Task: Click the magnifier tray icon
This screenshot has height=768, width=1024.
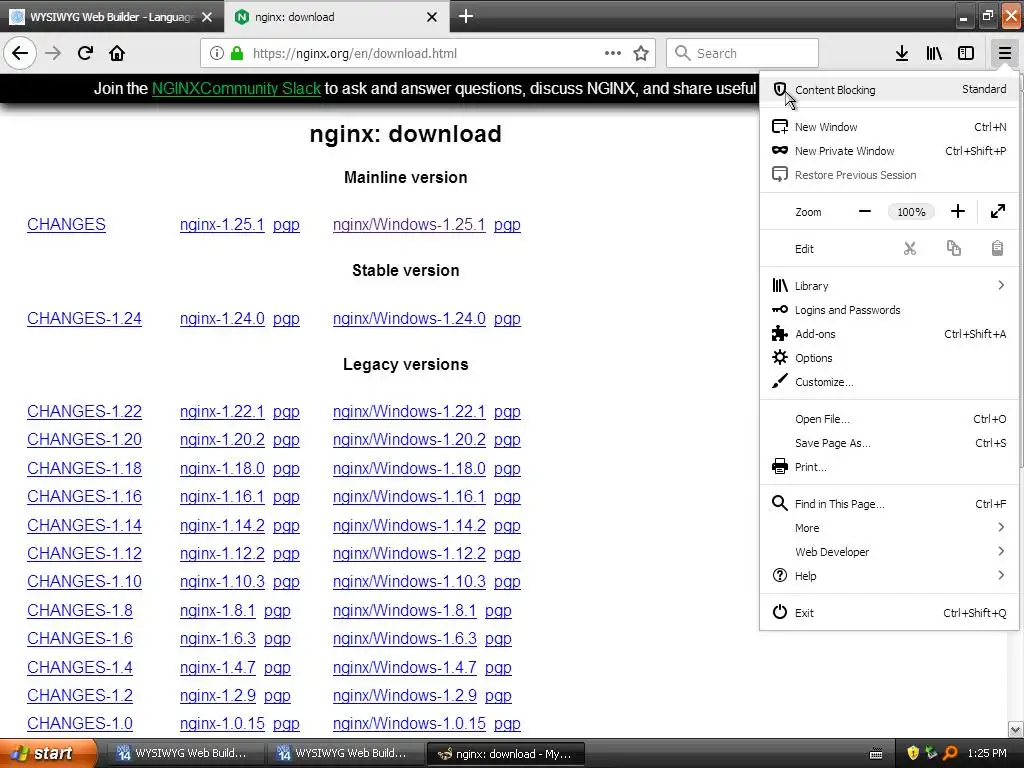Action: tap(950, 753)
